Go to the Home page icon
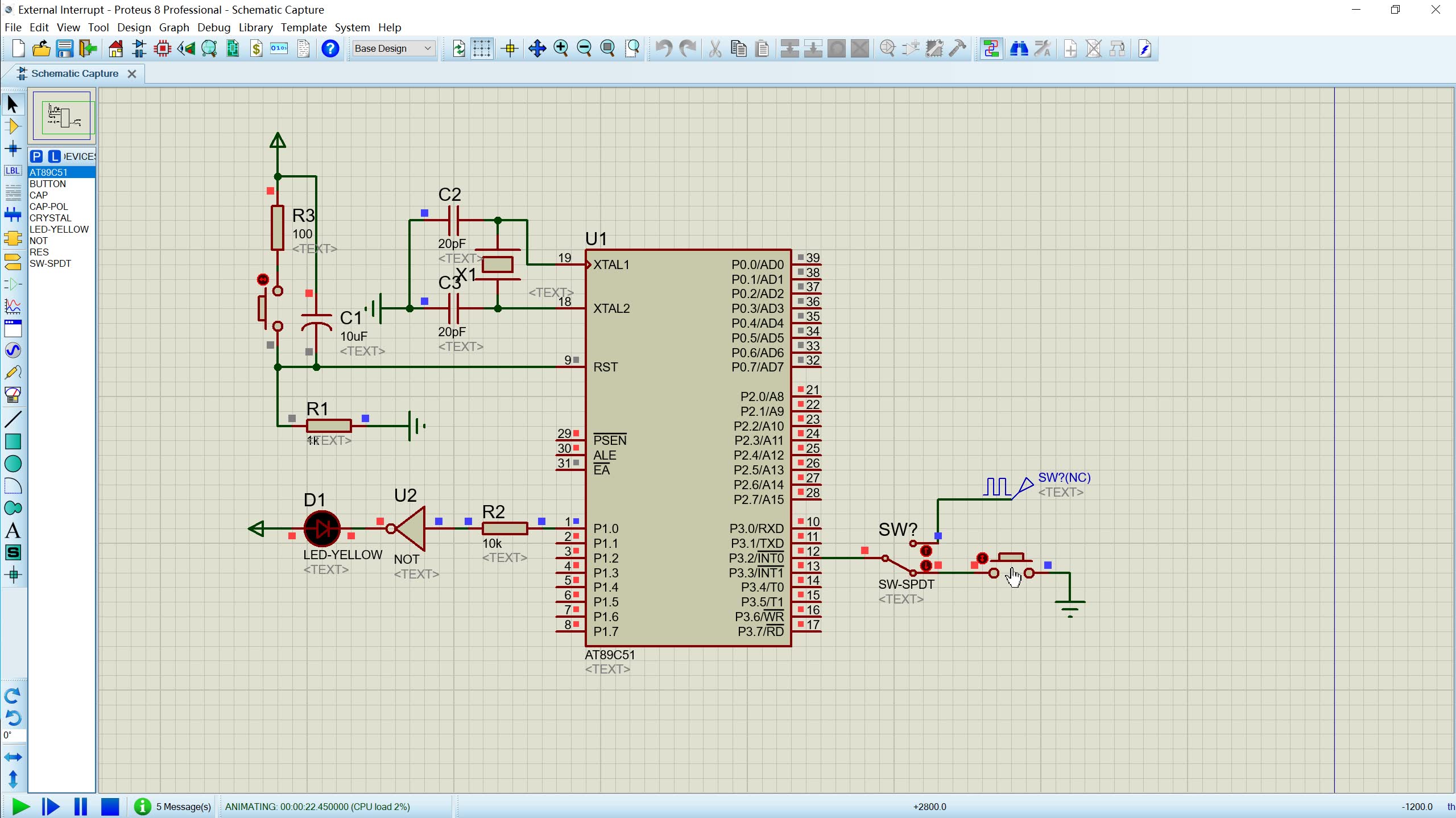1456x818 pixels. click(x=115, y=49)
